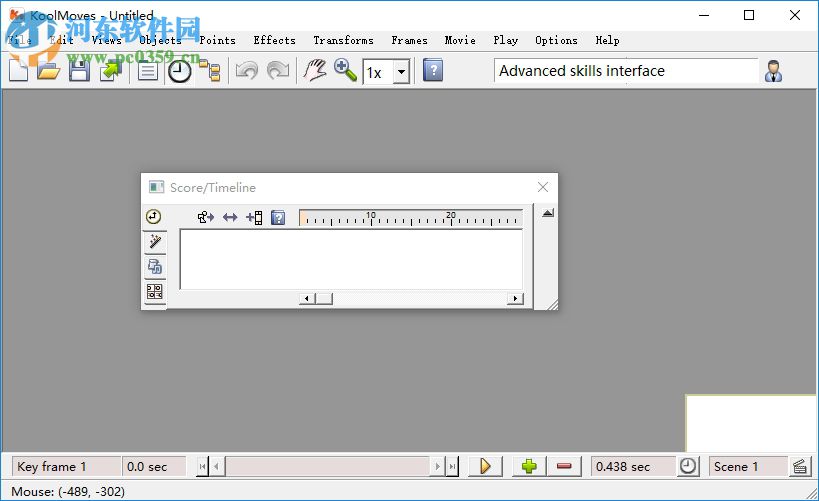Click the magic wand icon in Score panel
819x501 pixels.
155,241
